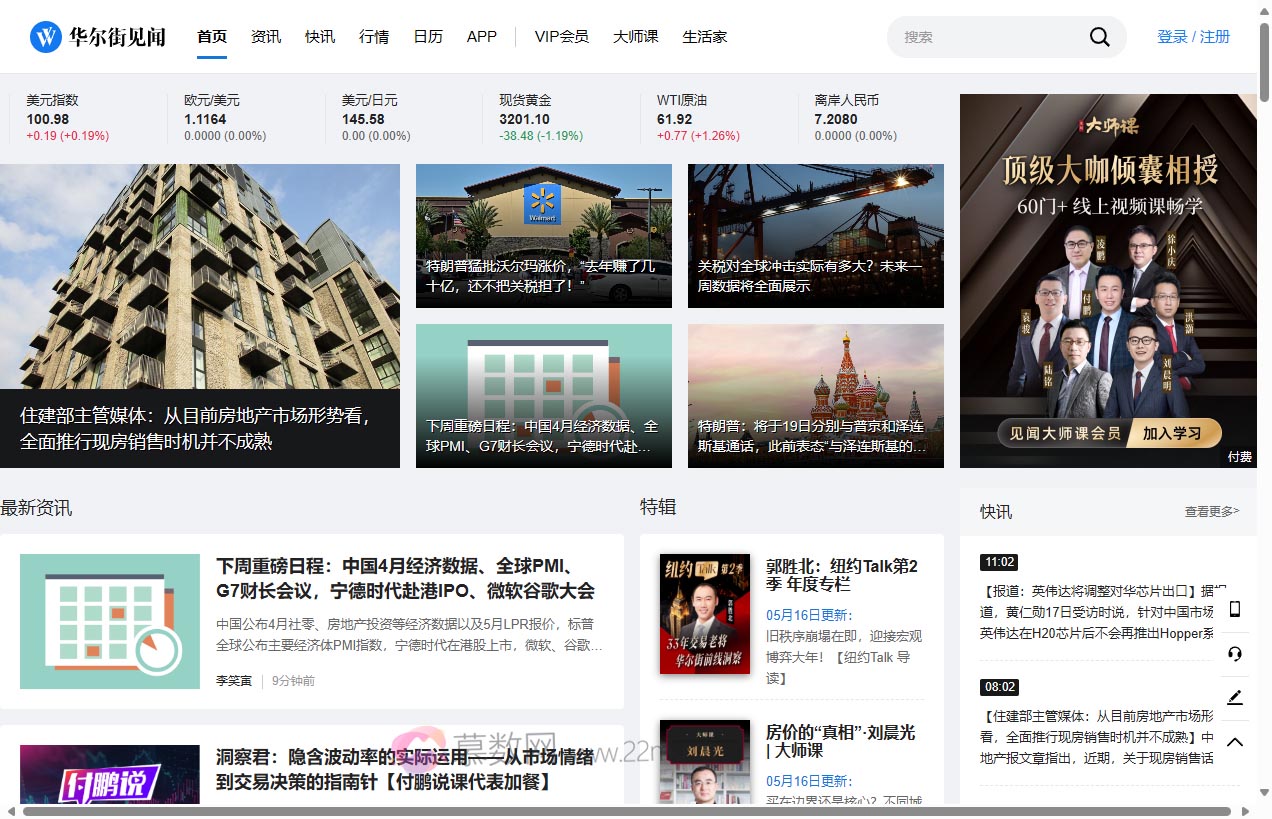Click the search magnifier icon
Viewport: 1272px width, 819px height.
pyautogui.click(x=1099, y=36)
